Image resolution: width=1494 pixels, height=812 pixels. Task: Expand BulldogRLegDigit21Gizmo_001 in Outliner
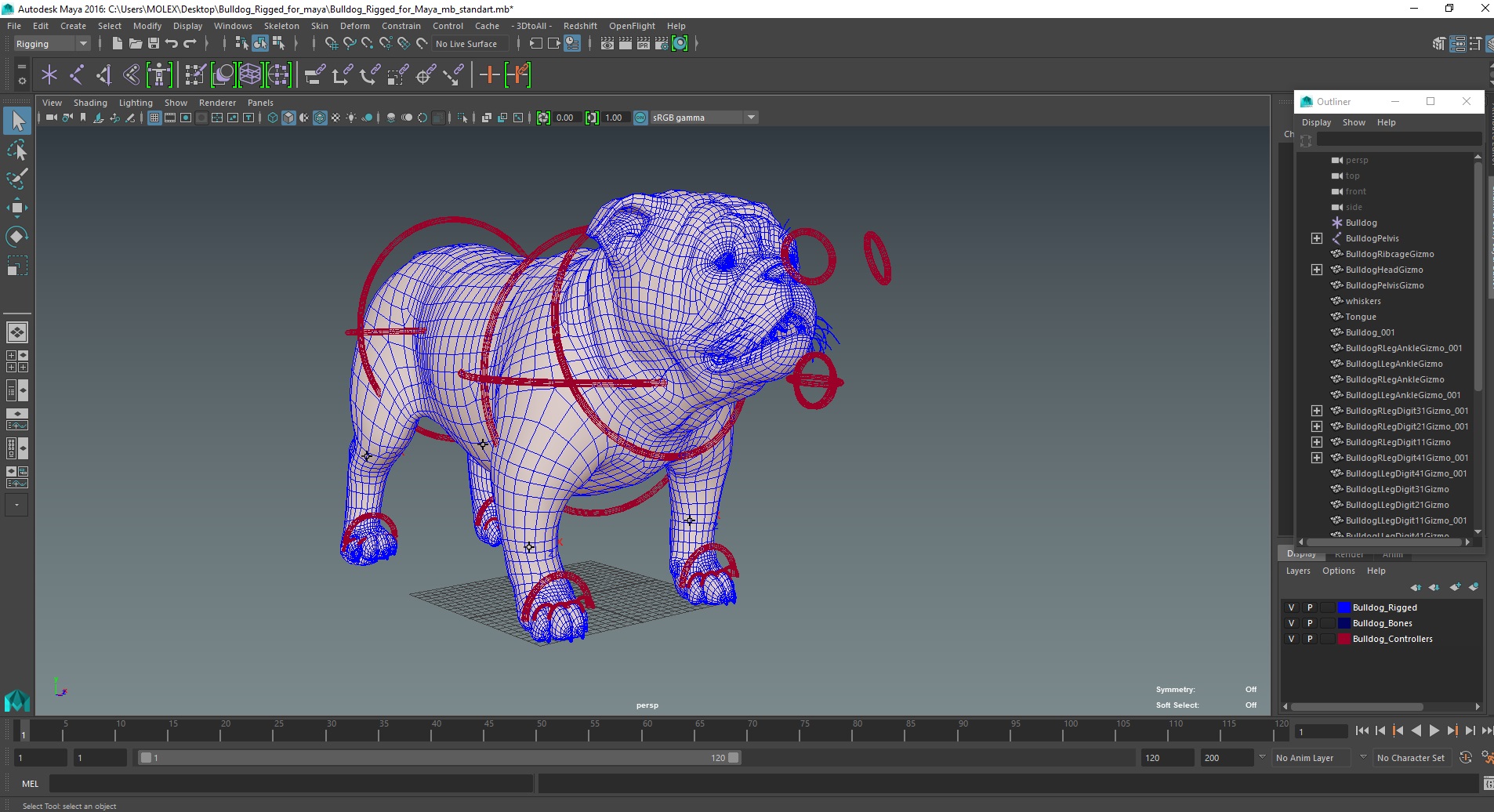[x=1317, y=426]
